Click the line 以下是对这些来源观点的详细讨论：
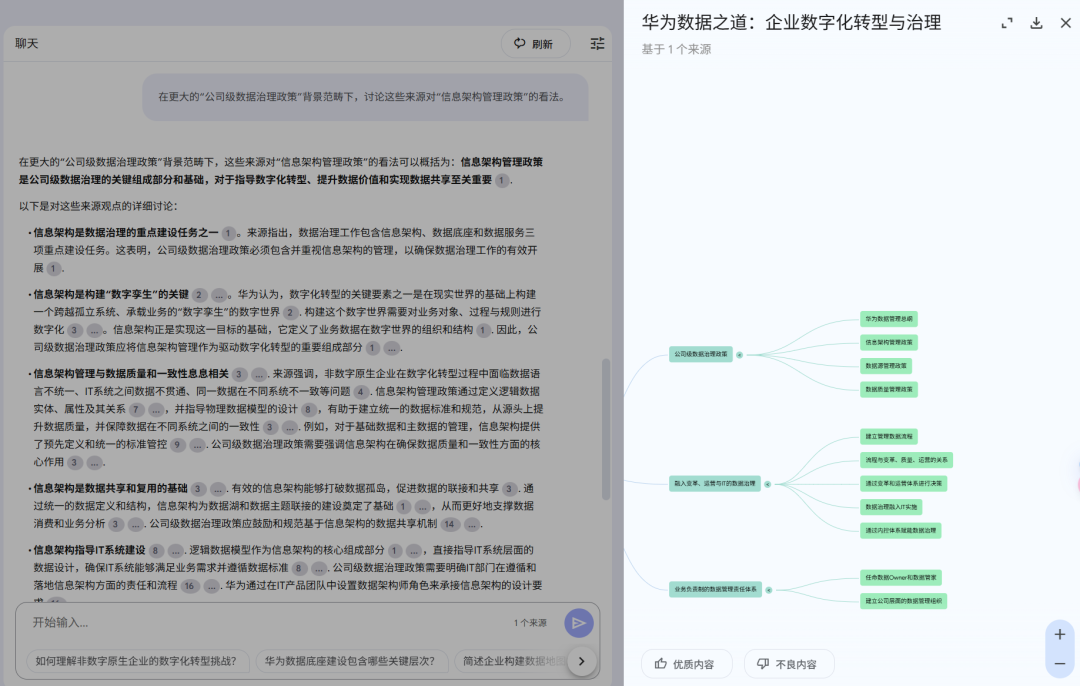This screenshot has width=1080, height=686. point(98,206)
